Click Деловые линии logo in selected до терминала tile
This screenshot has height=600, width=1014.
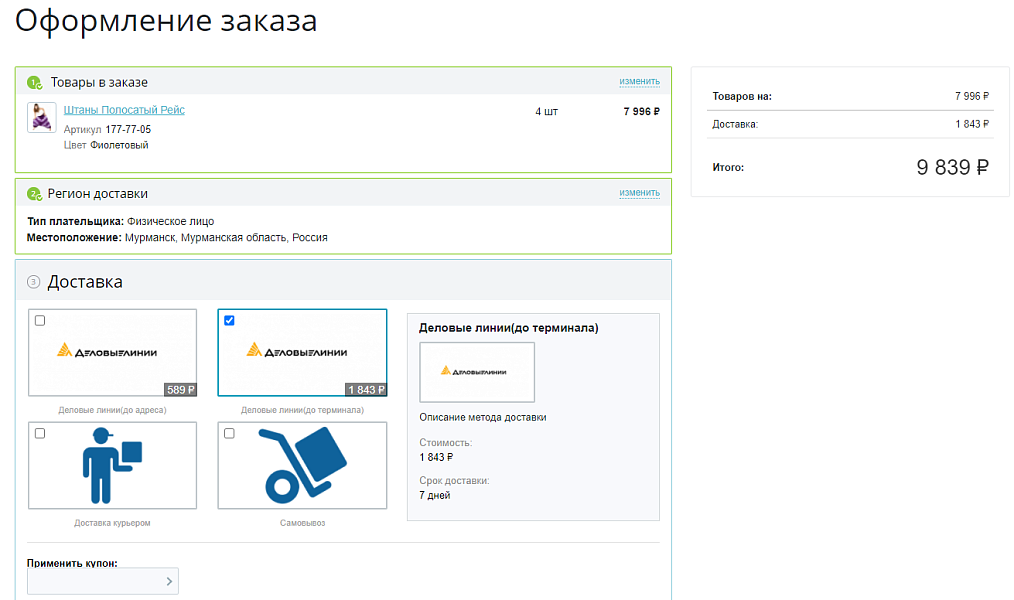(x=297, y=351)
